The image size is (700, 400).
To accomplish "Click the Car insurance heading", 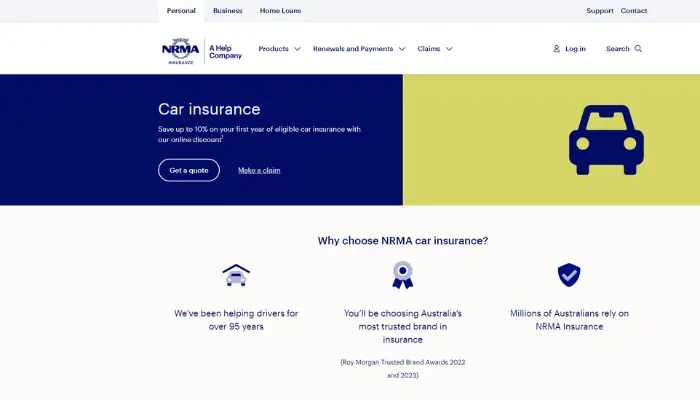I will 209,109.
